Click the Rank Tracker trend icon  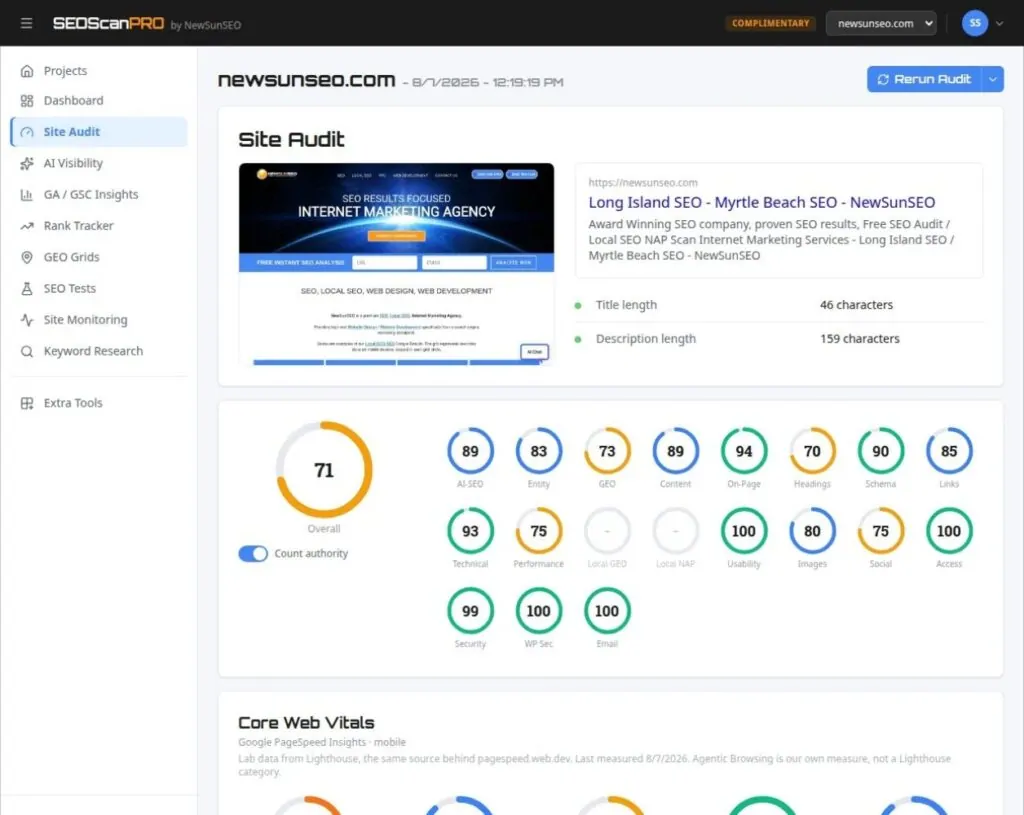coord(27,226)
